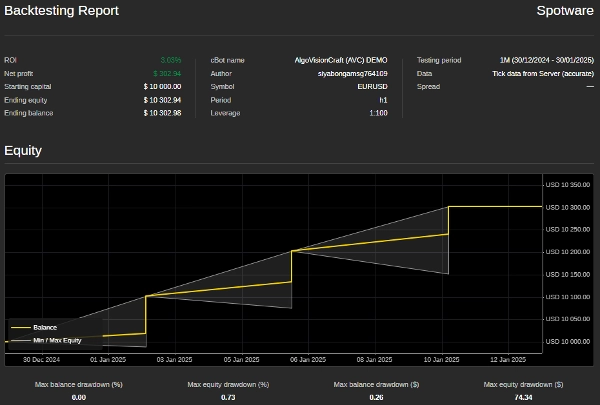600x405 pixels.
Task: Click the 12 Jan 2025 x-axis date
Action: coord(507,359)
